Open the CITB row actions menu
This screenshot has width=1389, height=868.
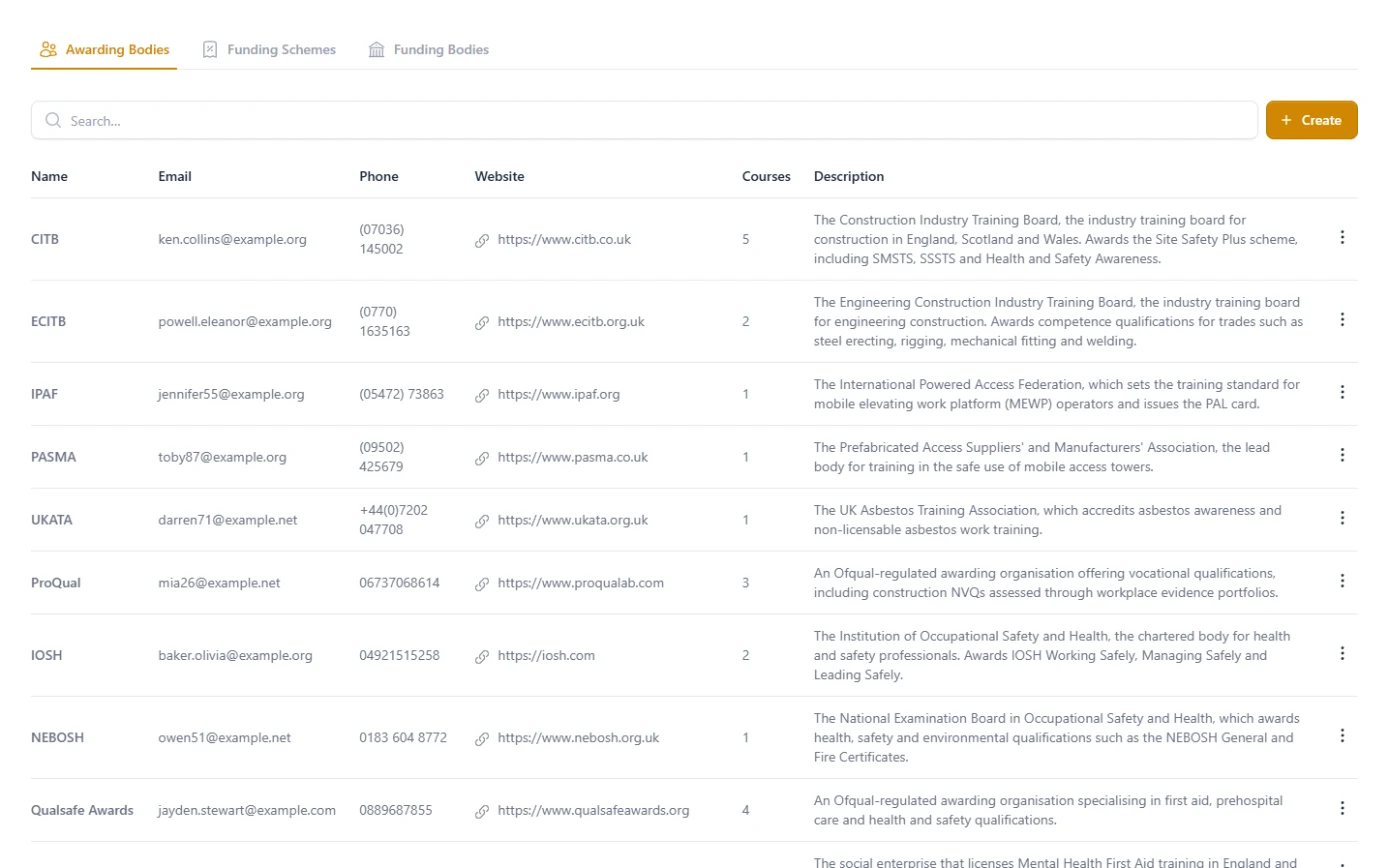coord(1342,238)
